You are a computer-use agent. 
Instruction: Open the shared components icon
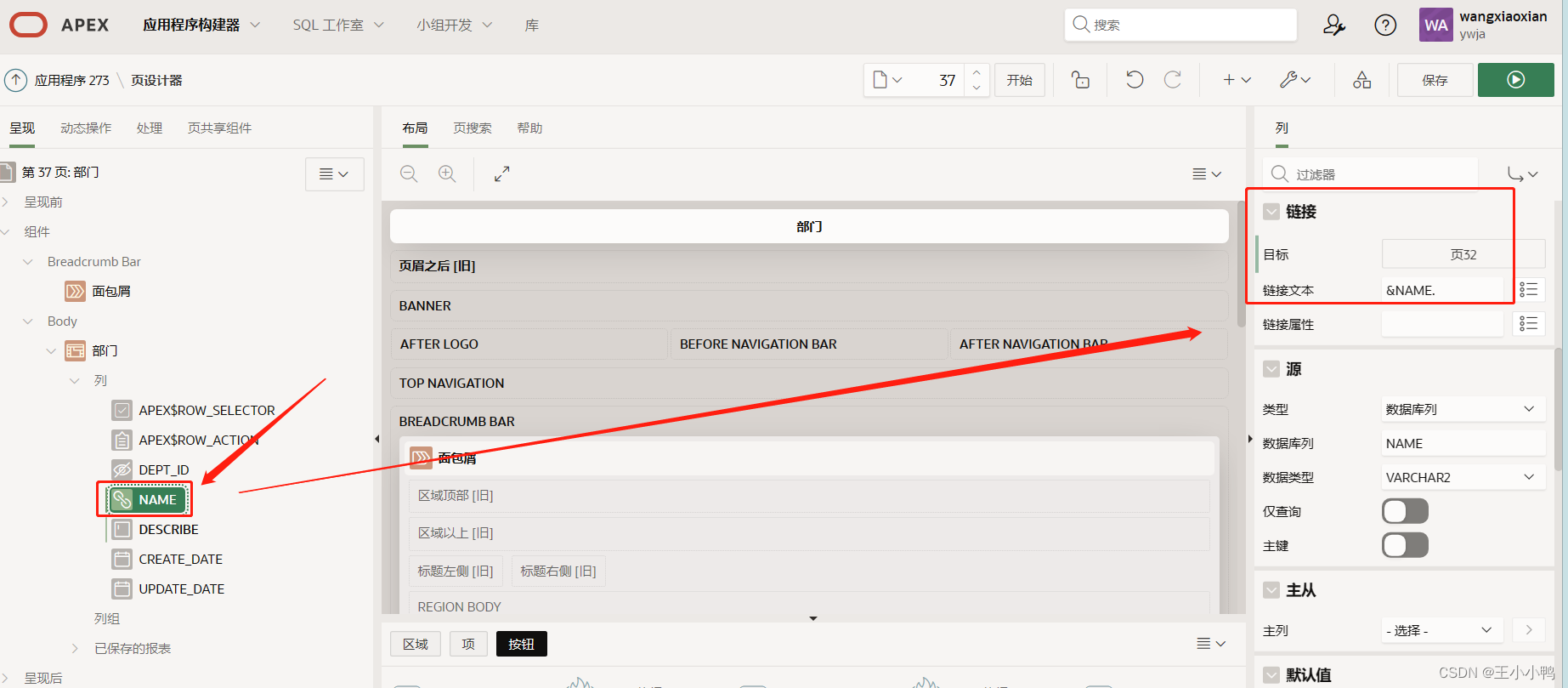pyautogui.click(x=1361, y=80)
